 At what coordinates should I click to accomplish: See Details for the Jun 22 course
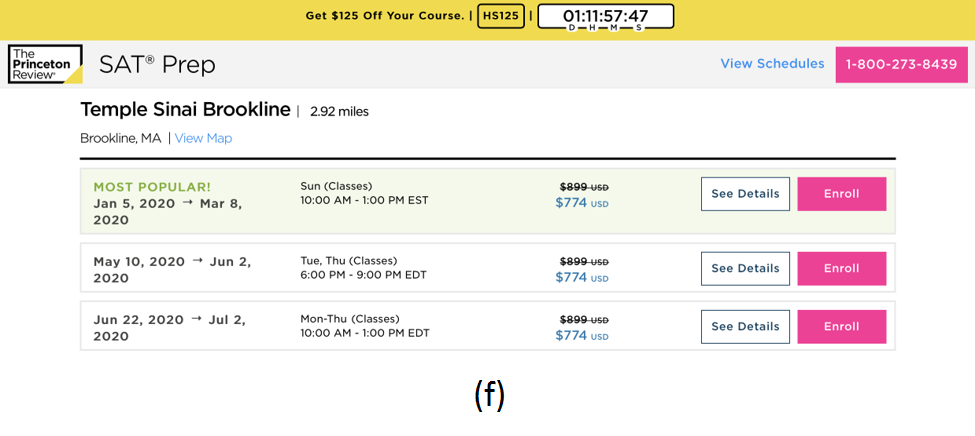pos(745,326)
